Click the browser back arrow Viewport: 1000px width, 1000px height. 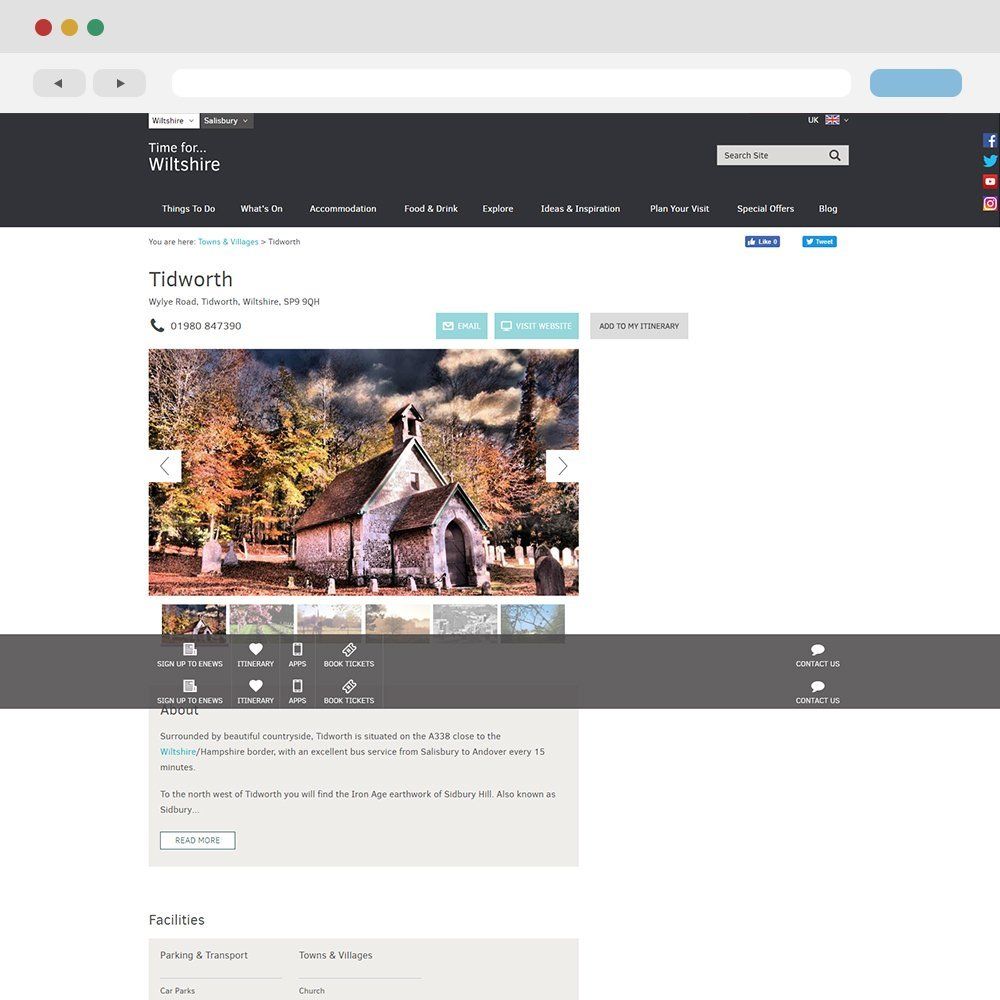tap(59, 83)
